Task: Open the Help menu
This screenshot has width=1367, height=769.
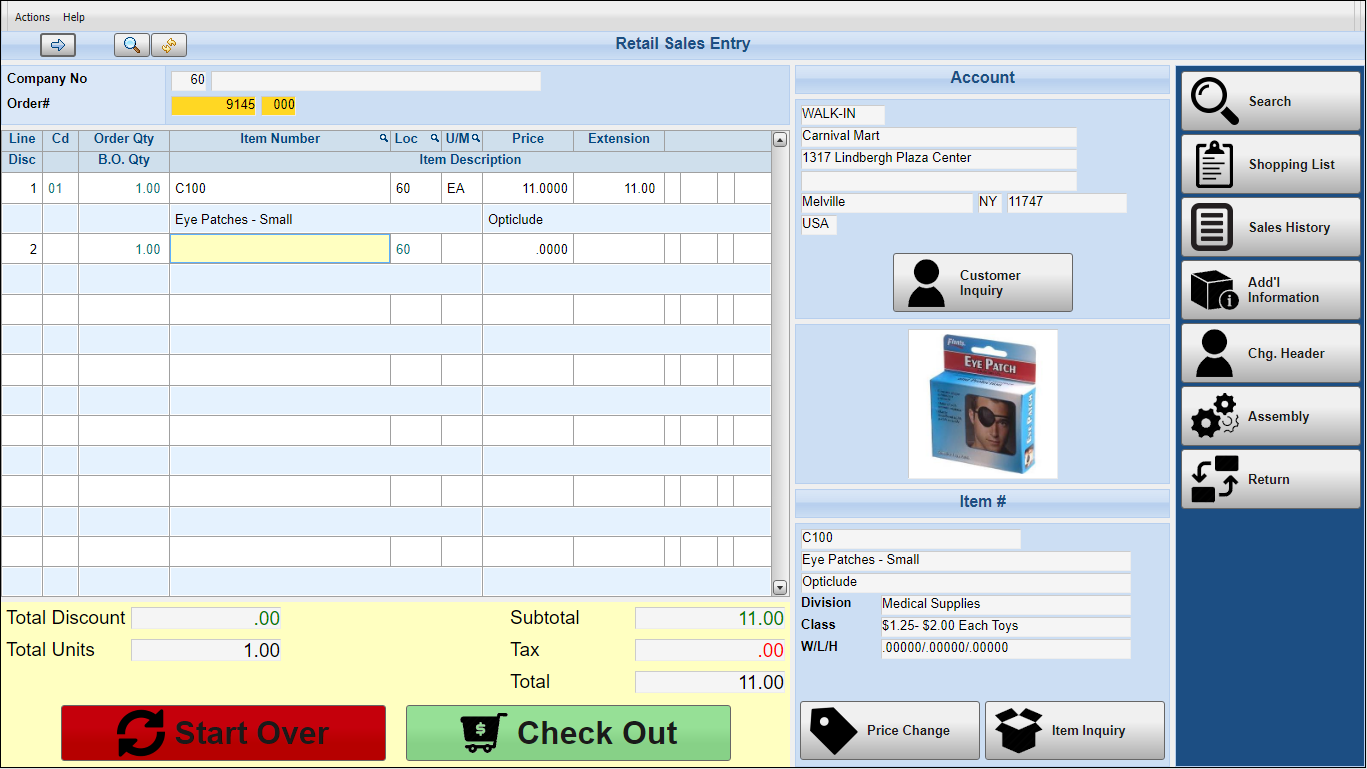Action: click(x=74, y=17)
